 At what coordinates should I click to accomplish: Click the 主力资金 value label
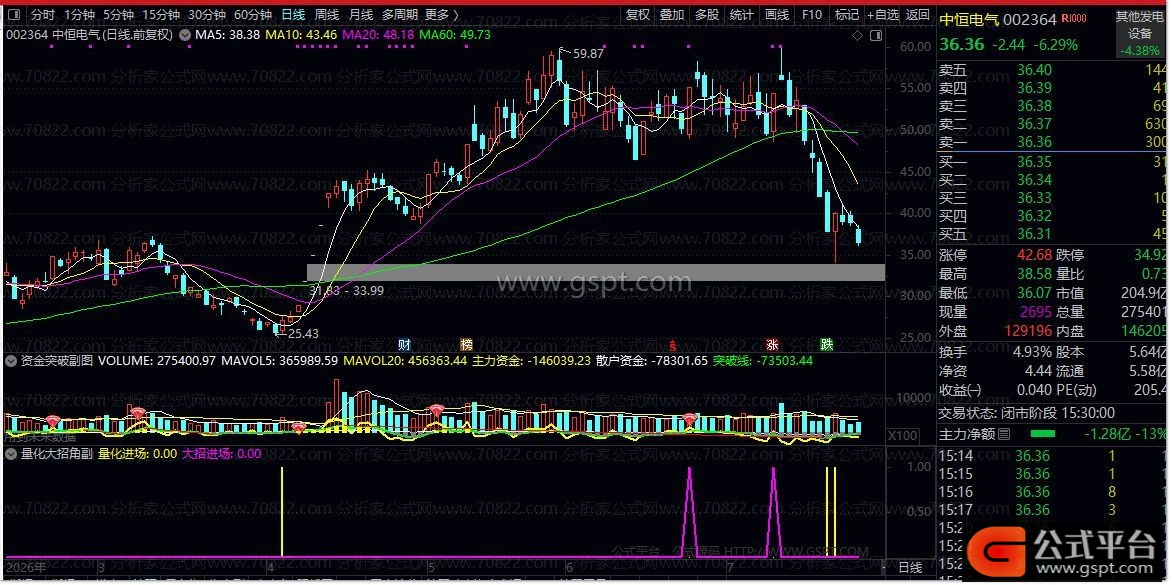531,361
